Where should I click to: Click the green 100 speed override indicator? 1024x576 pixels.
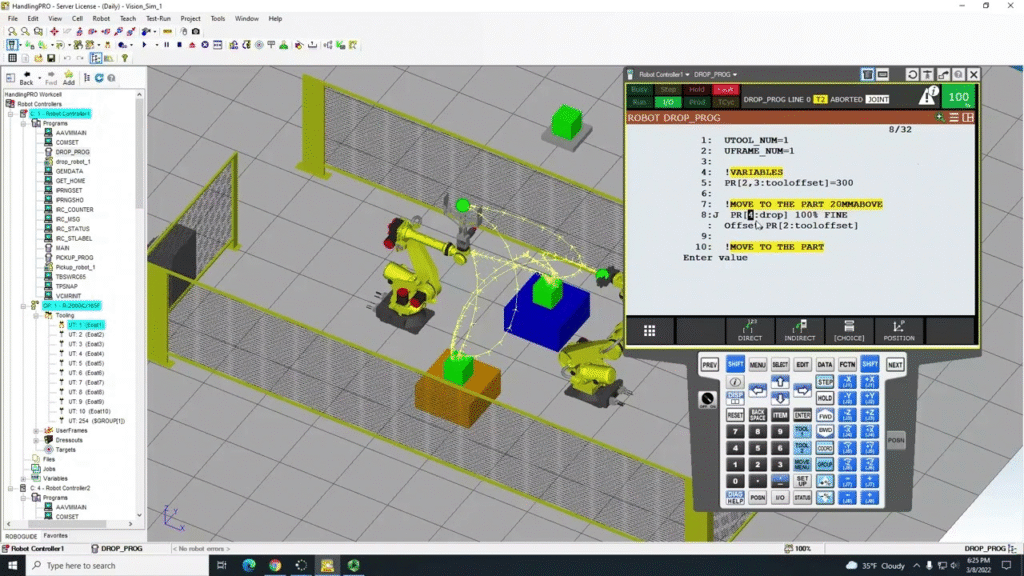(958, 96)
